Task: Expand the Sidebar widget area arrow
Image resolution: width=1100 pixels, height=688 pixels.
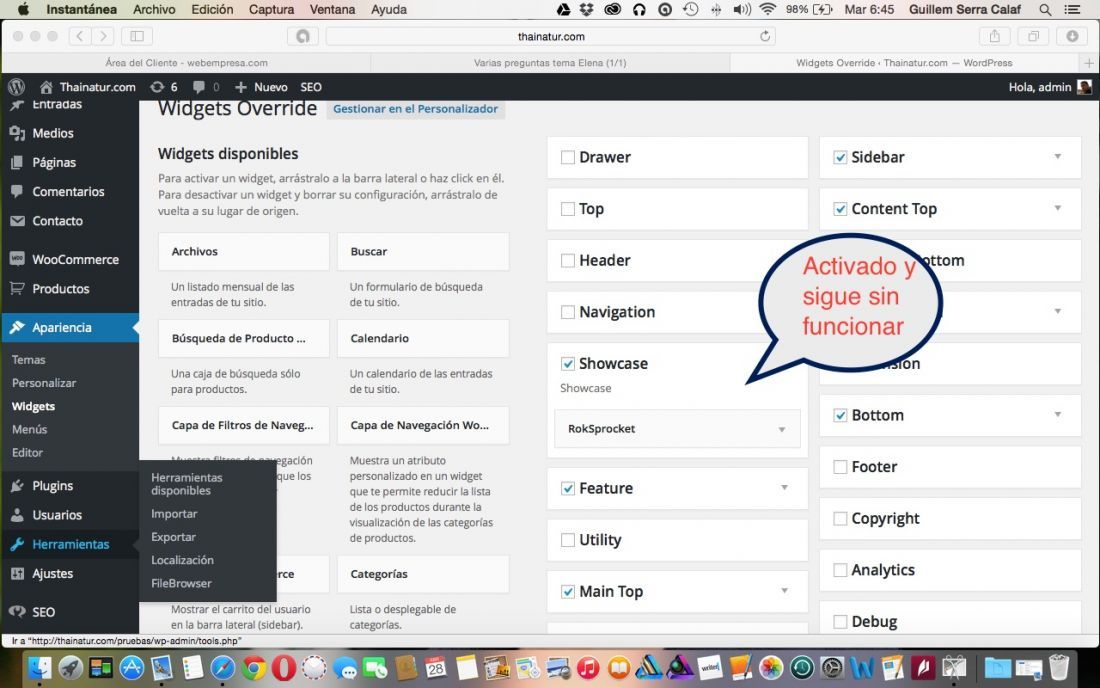Action: tap(1057, 156)
